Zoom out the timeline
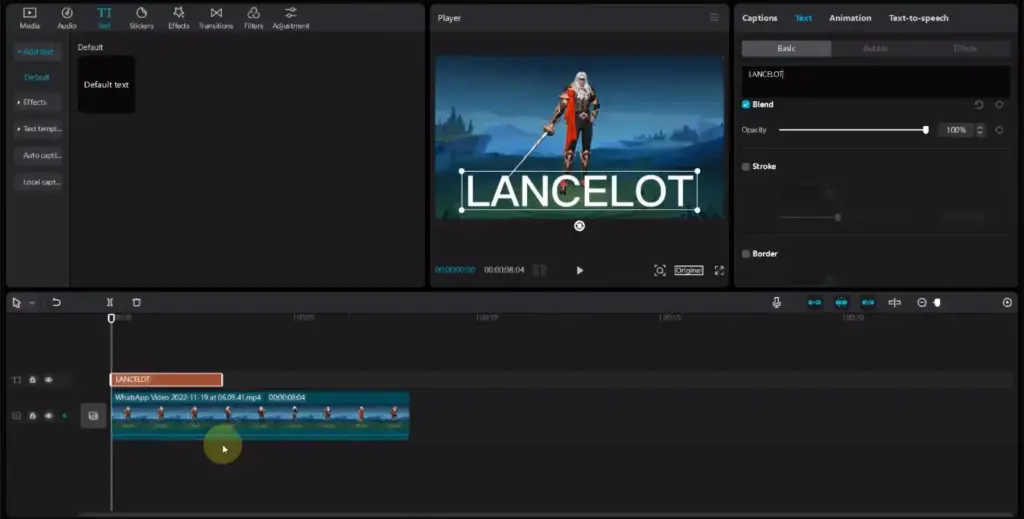This screenshot has height=519, width=1024. (921, 302)
